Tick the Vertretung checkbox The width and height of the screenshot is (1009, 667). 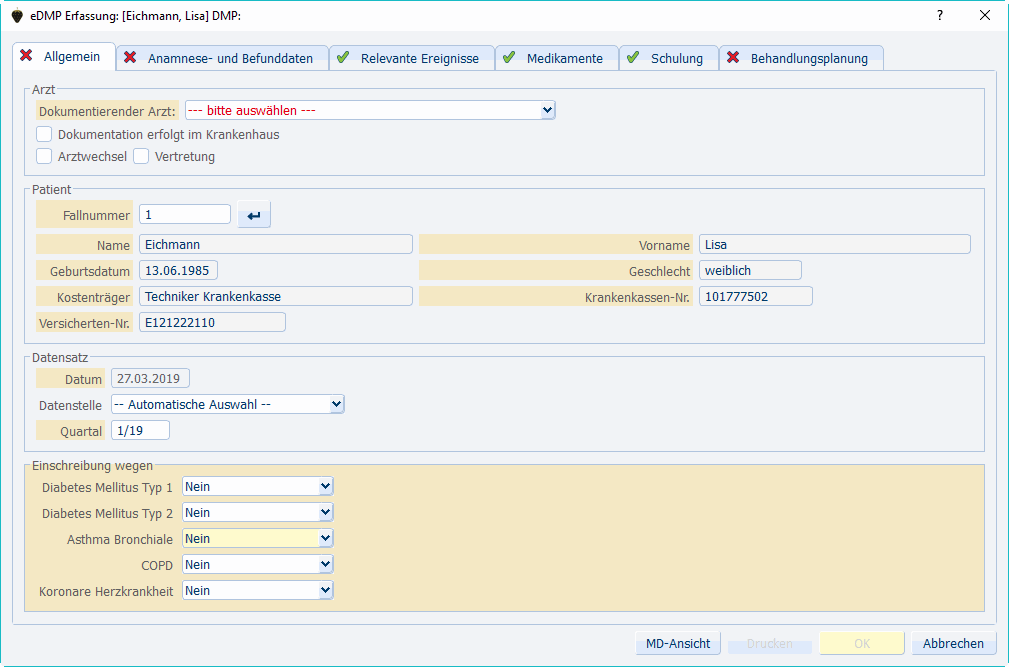point(141,156)
